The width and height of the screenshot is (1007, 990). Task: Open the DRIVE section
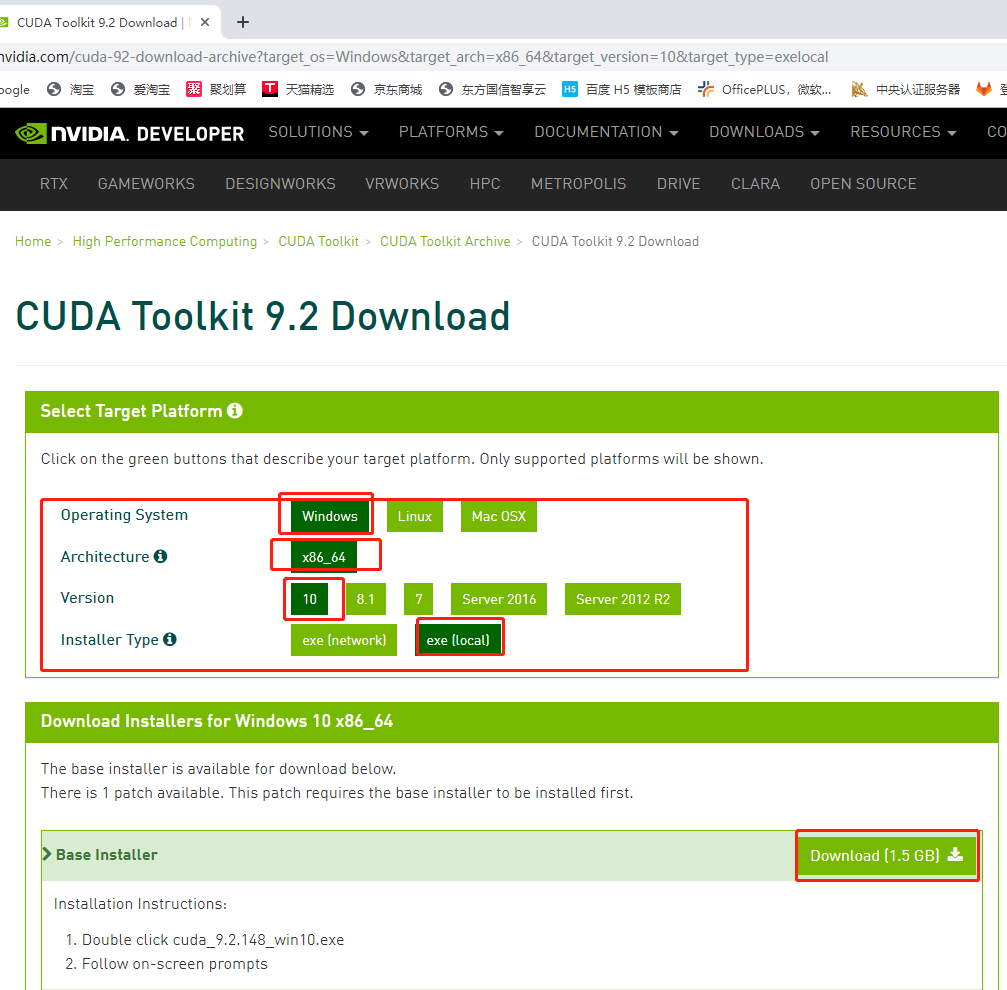(x=678, y=184)
